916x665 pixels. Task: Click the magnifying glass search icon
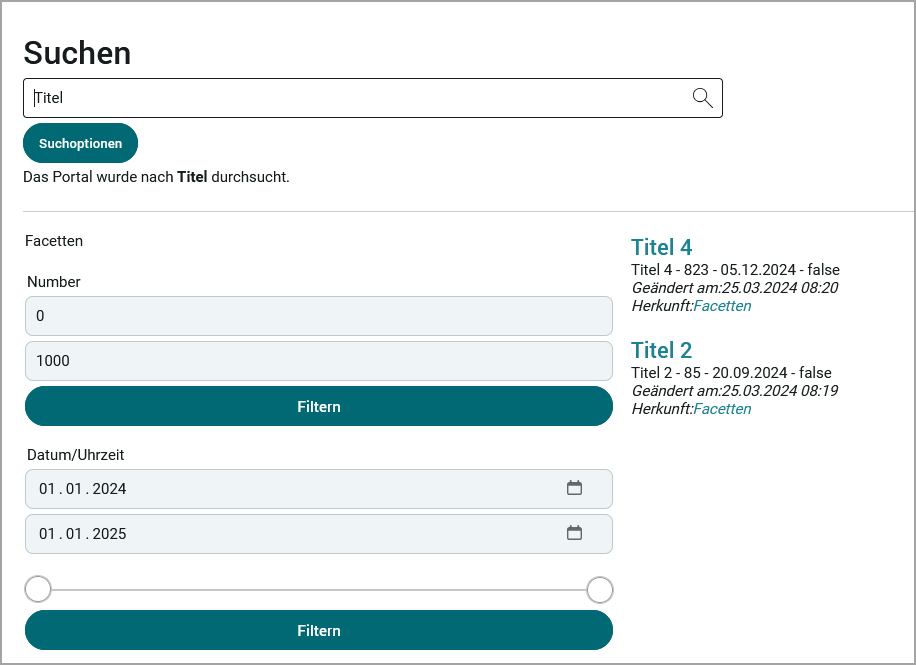pyautogui.click(x=702, y=97)
